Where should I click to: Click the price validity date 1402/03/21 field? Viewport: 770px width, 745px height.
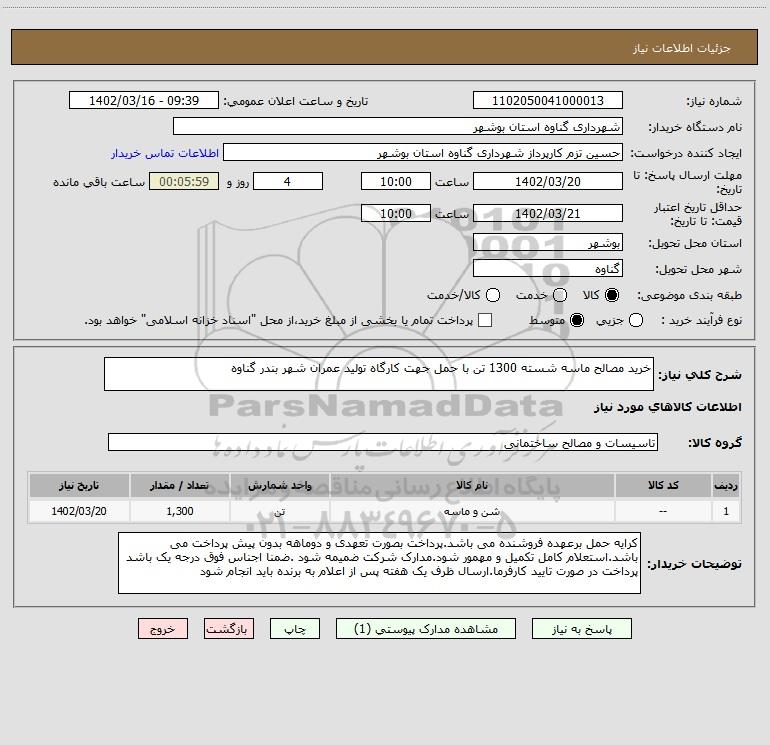tap(548, 213)
